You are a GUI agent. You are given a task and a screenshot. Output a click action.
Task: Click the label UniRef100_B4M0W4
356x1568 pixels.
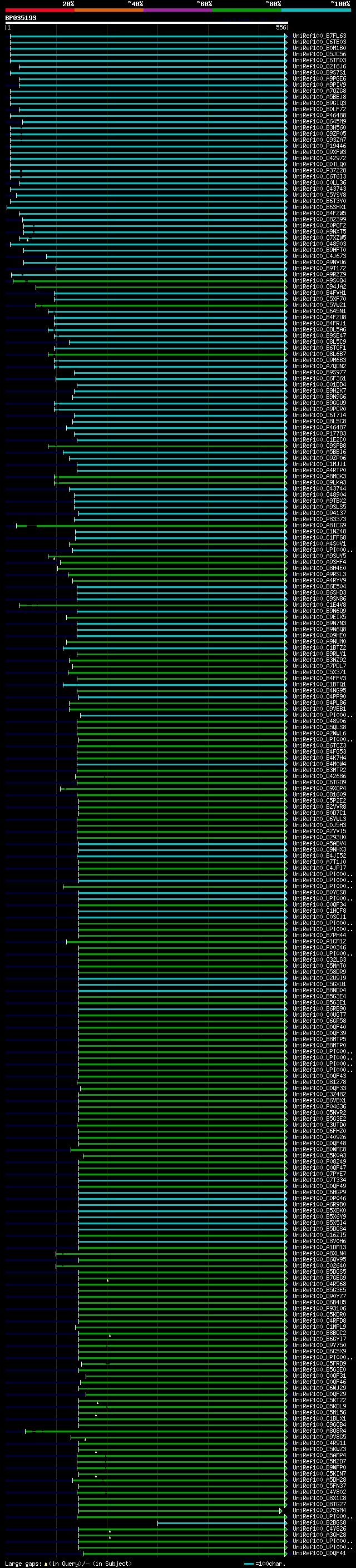click(319, 764)
